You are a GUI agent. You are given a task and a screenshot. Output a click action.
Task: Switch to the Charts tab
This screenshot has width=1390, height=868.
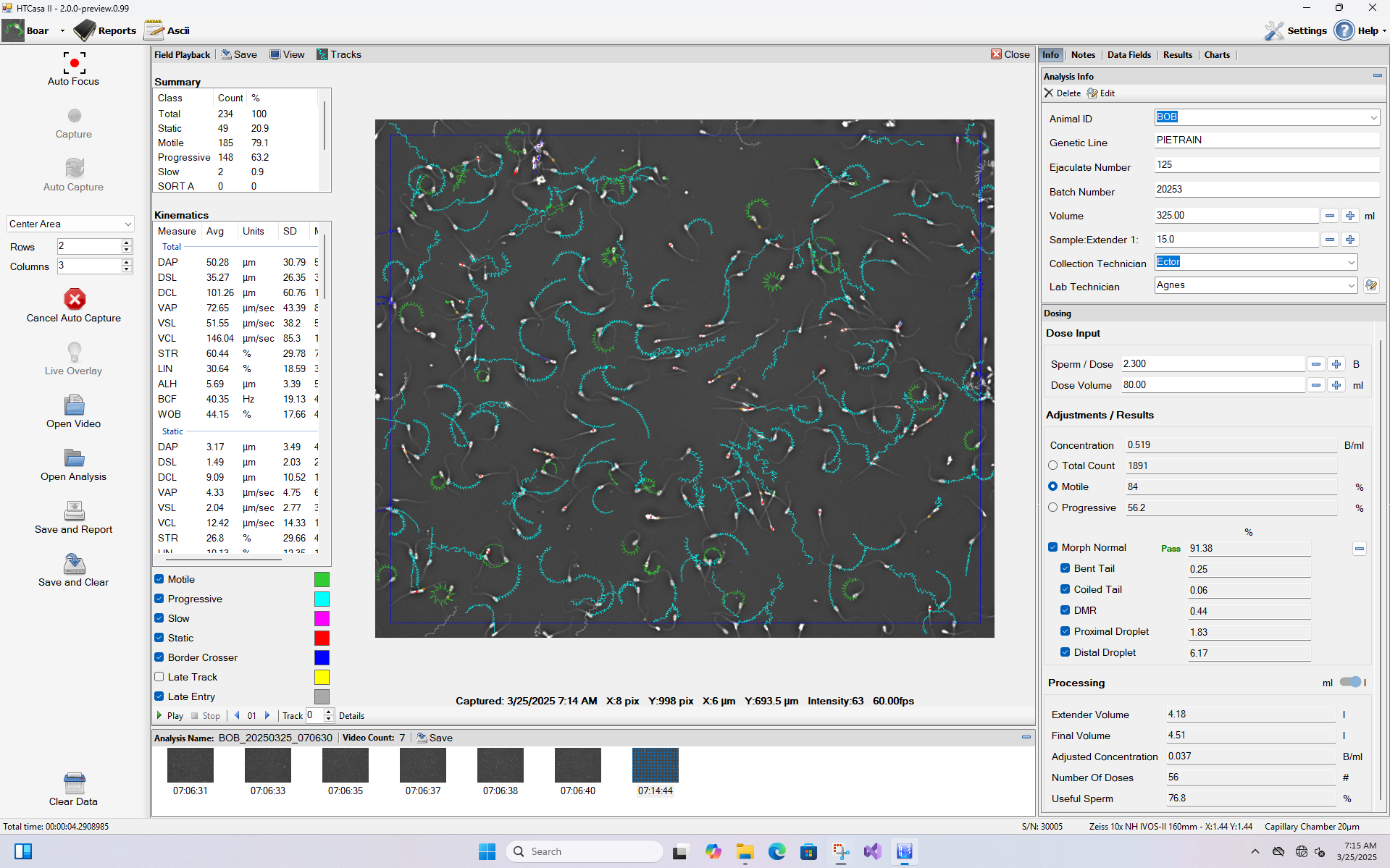(x=1217, y=55)
